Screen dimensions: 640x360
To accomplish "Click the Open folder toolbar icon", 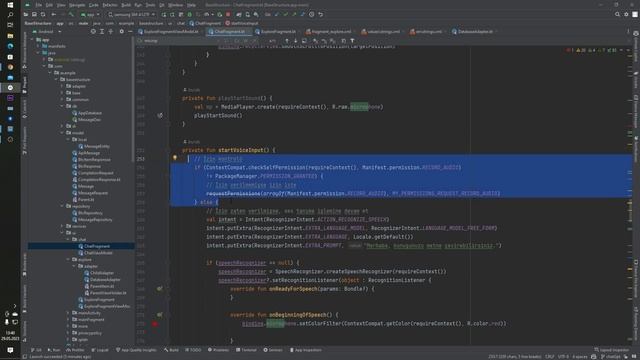I will 26,14.
